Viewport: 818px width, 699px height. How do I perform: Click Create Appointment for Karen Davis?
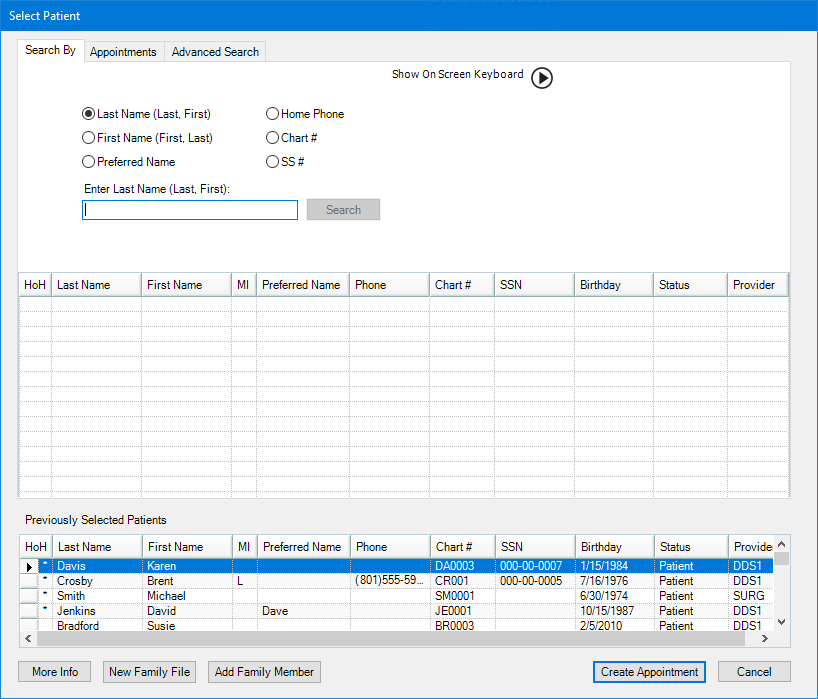tap(649, 671)
